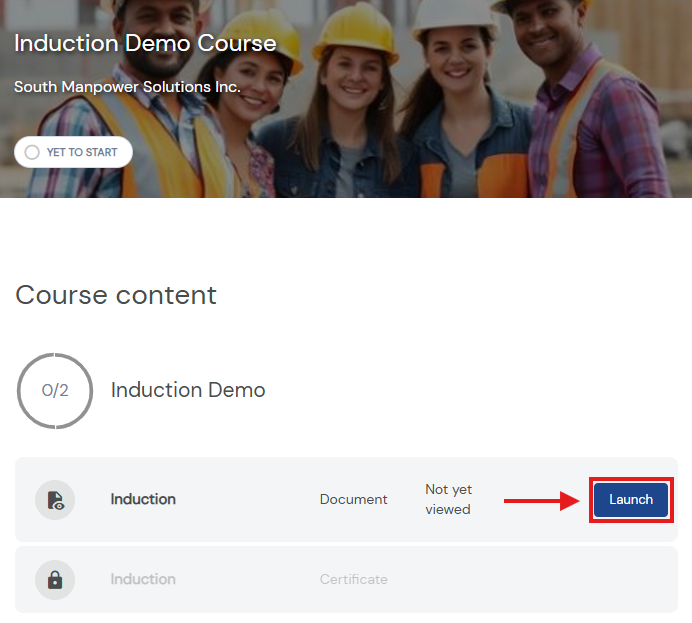
Task: Click the empty circle in YET TO START badge
Action: click(32, 152)
